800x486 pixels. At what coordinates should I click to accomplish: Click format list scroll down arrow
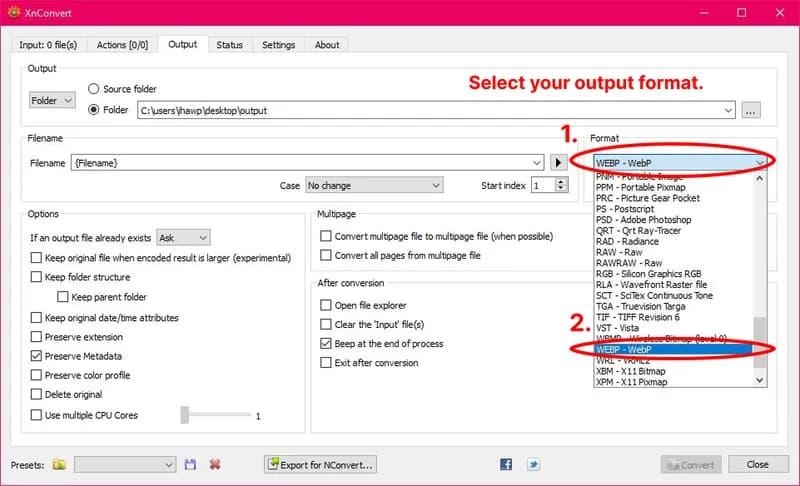pyautogui.click(x=760, y=380)
